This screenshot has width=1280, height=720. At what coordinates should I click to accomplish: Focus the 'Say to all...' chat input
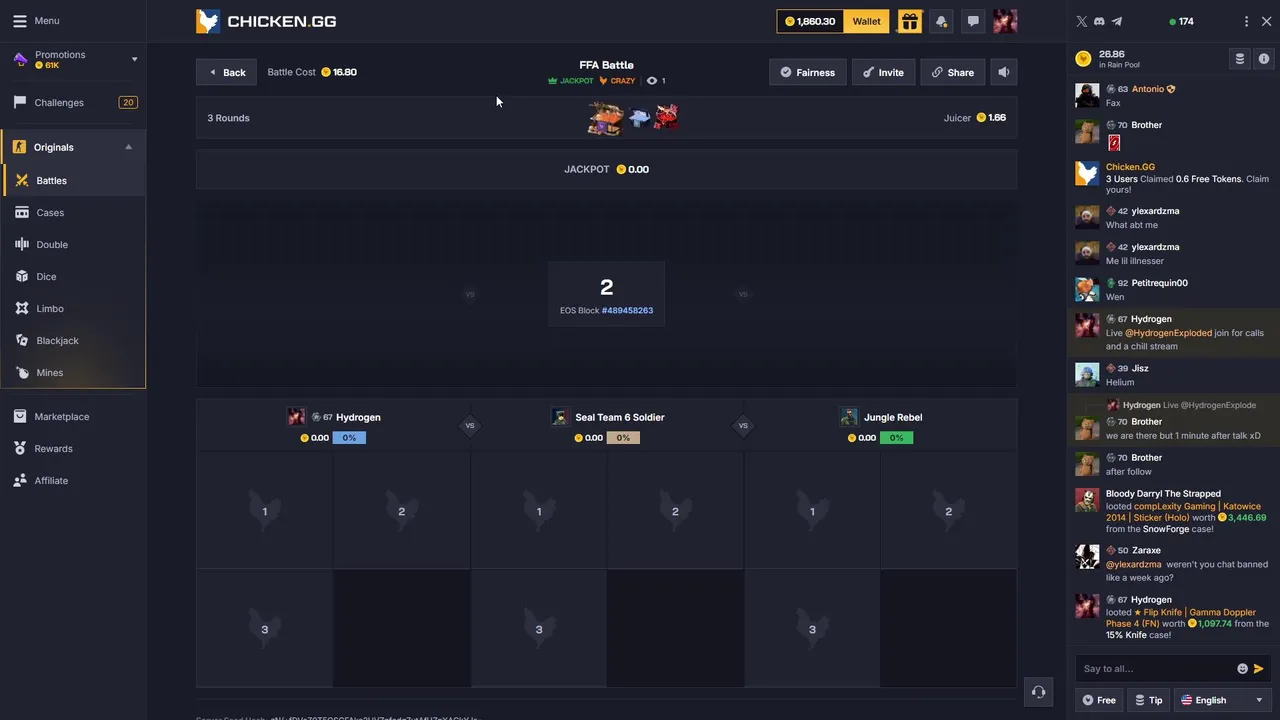1155,669
